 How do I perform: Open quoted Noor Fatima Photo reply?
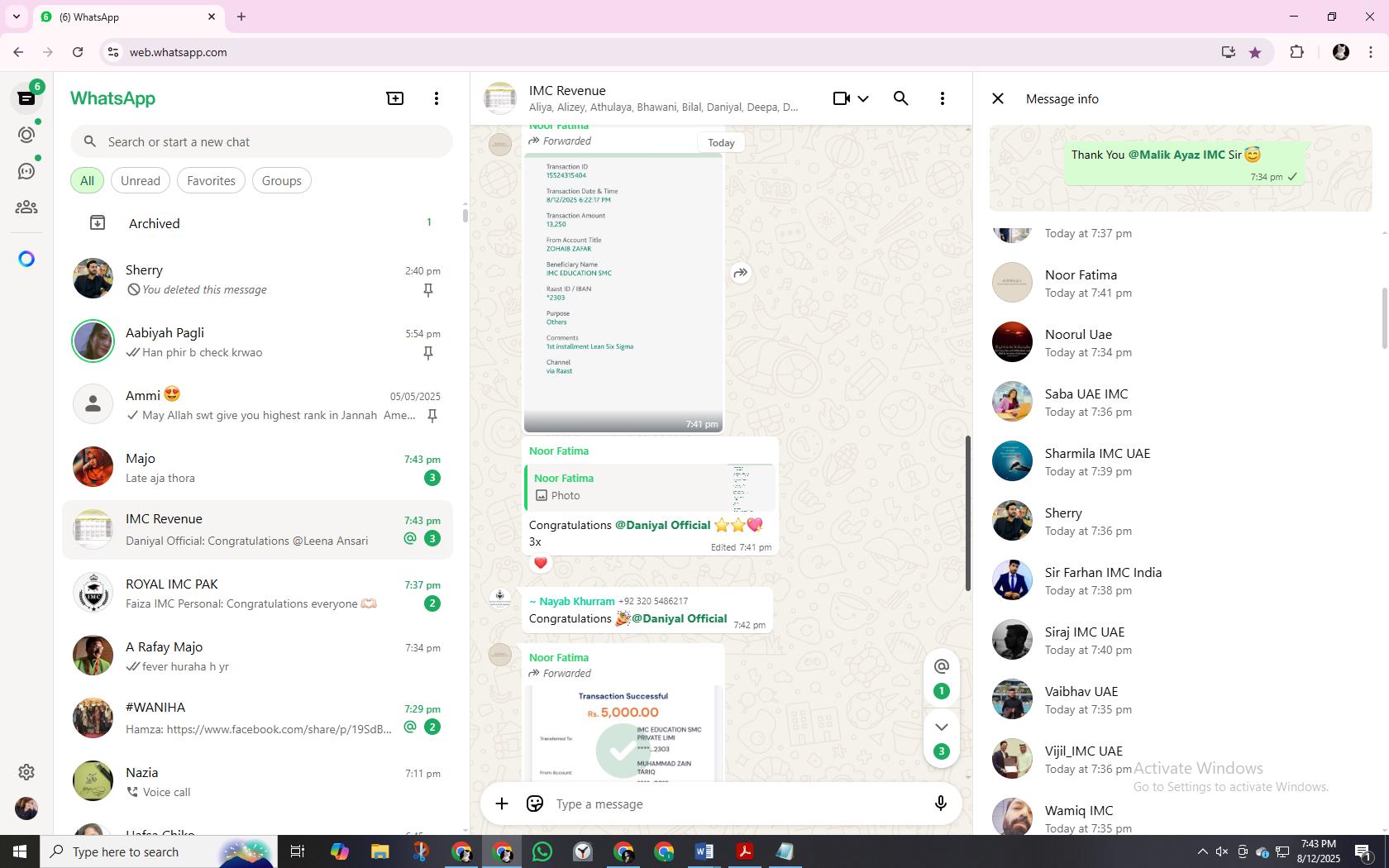(650, 487)
